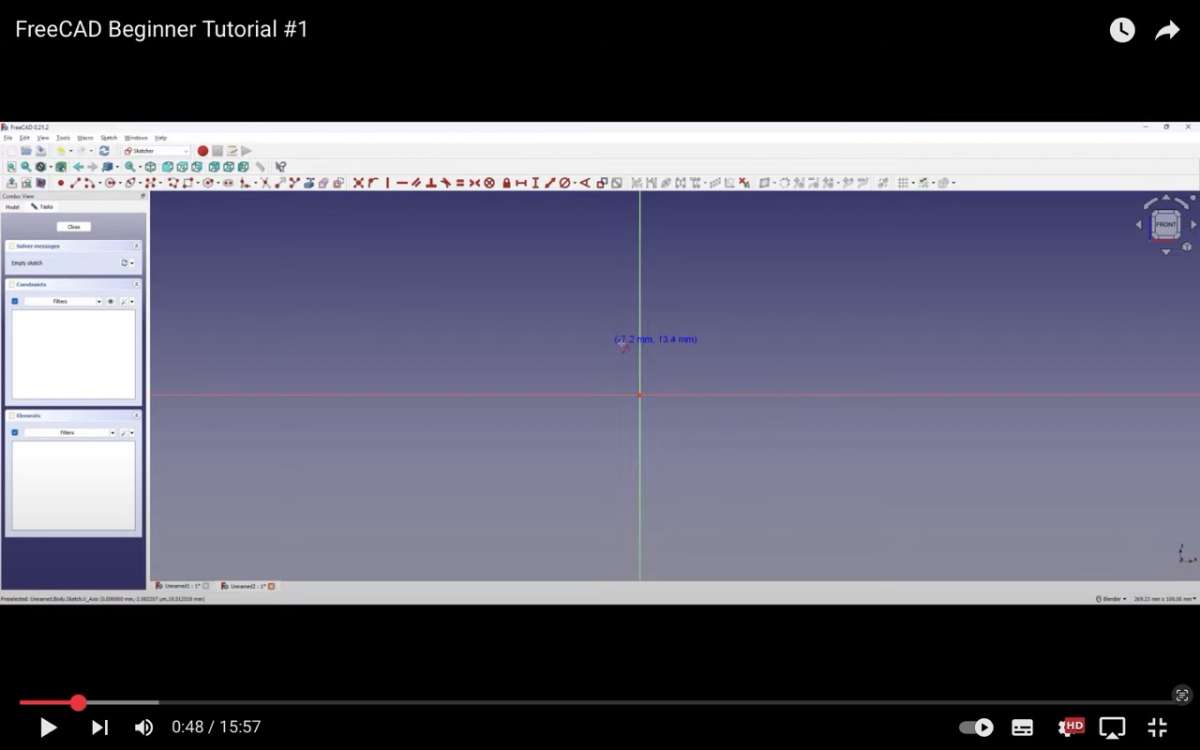Image resolution: width=1200 pixels, height=750 pixels.
Task: Click the Vertical distance constraint icon
Action: tap(536, 183)
